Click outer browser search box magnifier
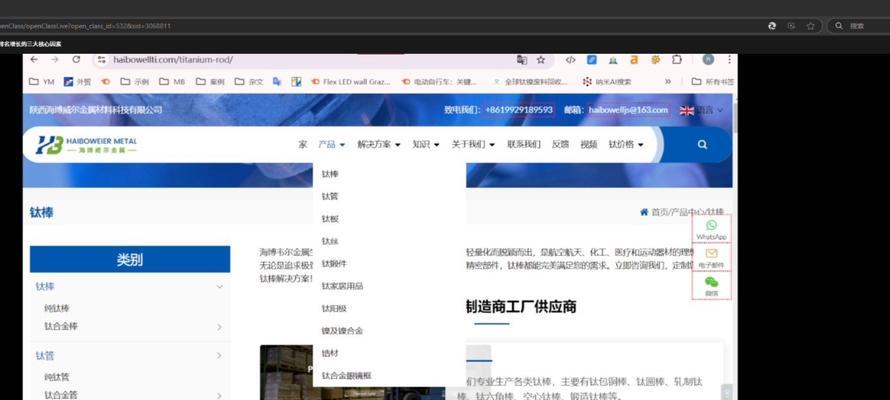Screen dimensions: 890x400 pos(839,26)
